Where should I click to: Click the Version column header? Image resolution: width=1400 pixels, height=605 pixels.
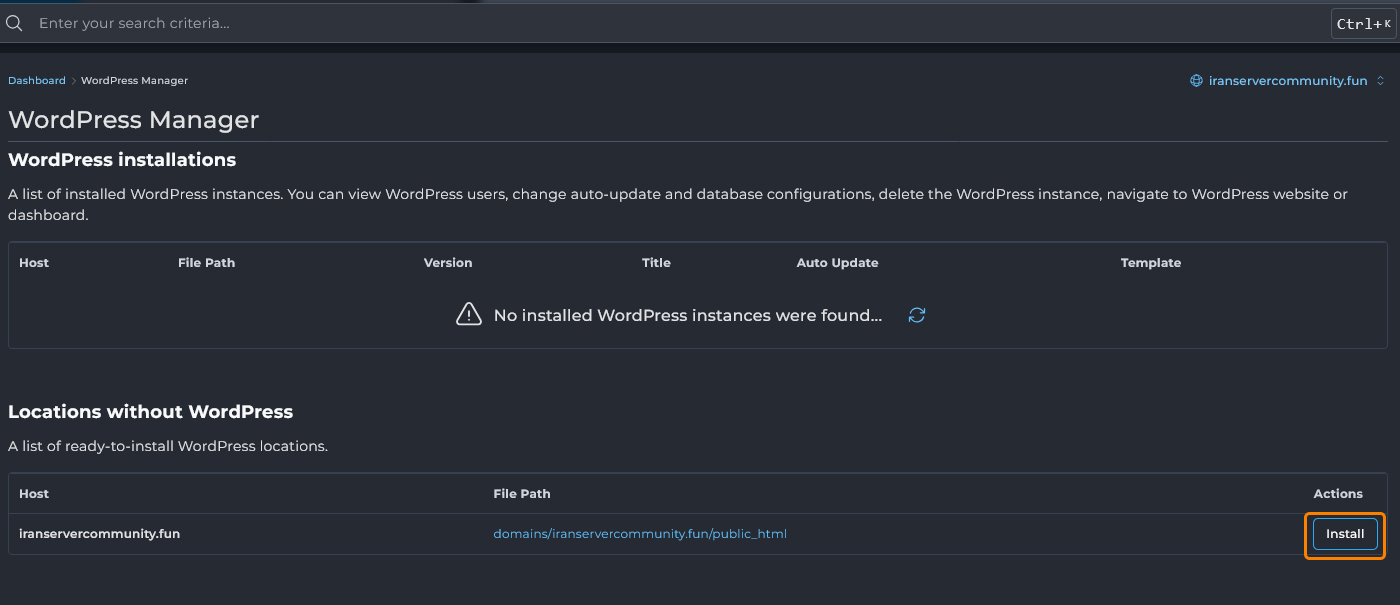click(x=447, y=262)
